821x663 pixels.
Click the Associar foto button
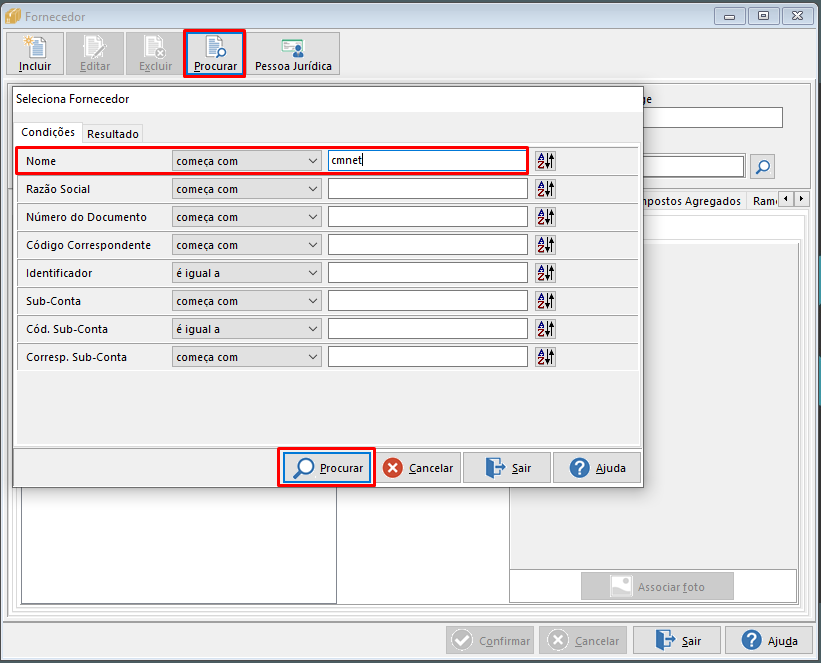(x=657, y=586)
